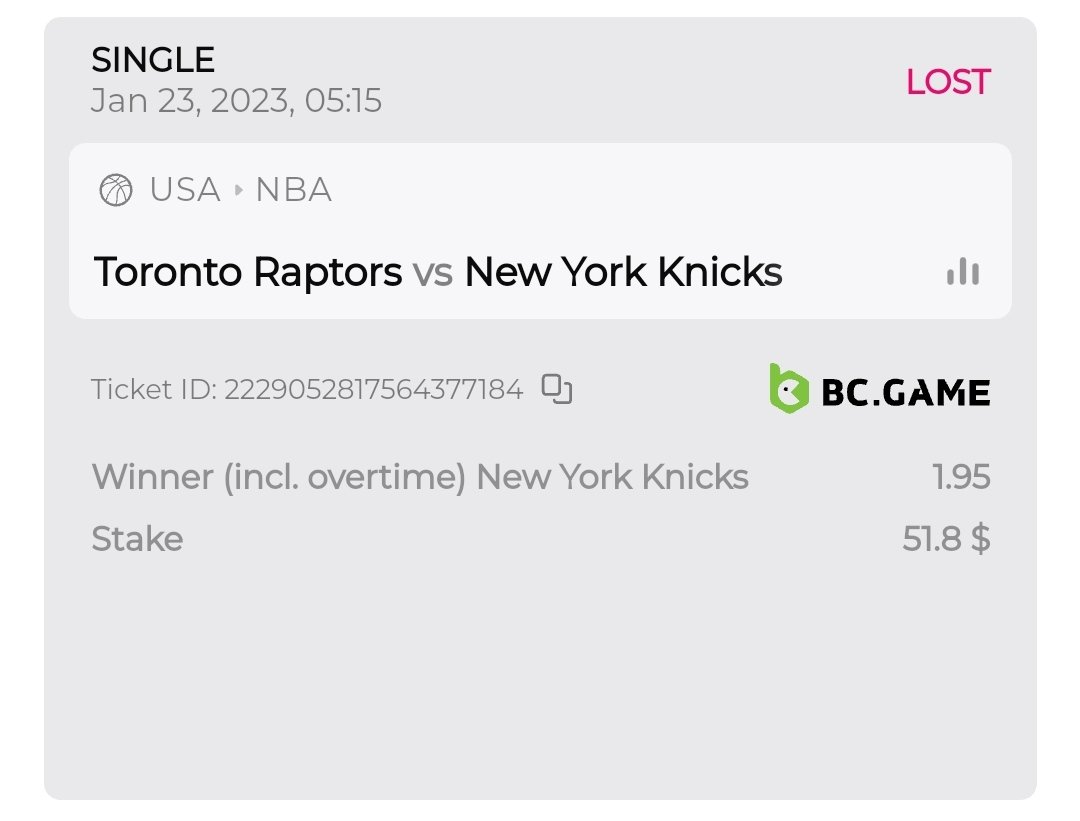Screen dimensions: 1080x821
Task: Click the green BC.GAME logo icon
Action: [x=788, y=389]
